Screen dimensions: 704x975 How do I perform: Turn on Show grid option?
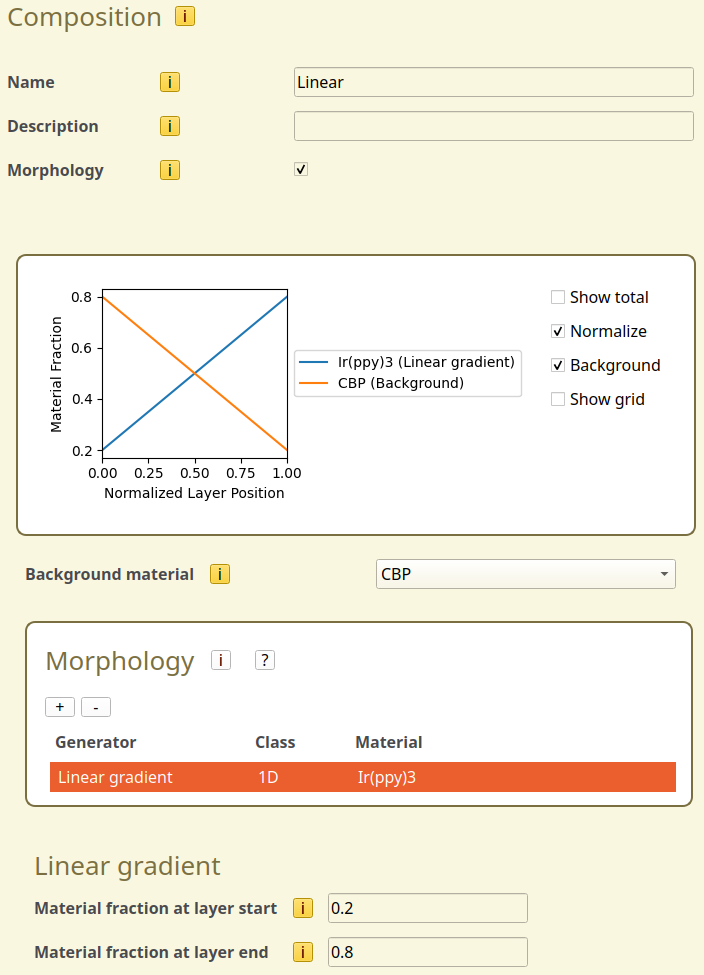tap(558, 399)
